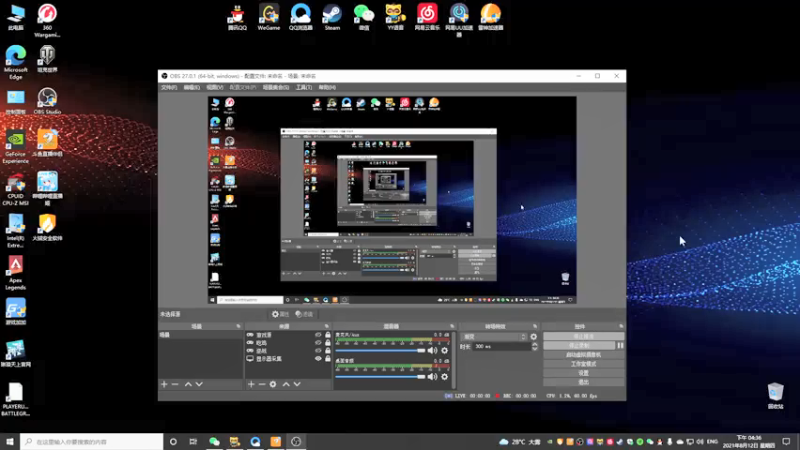Move the scene down in scenes list
800x450 pixels.
[x=199, y=384]
